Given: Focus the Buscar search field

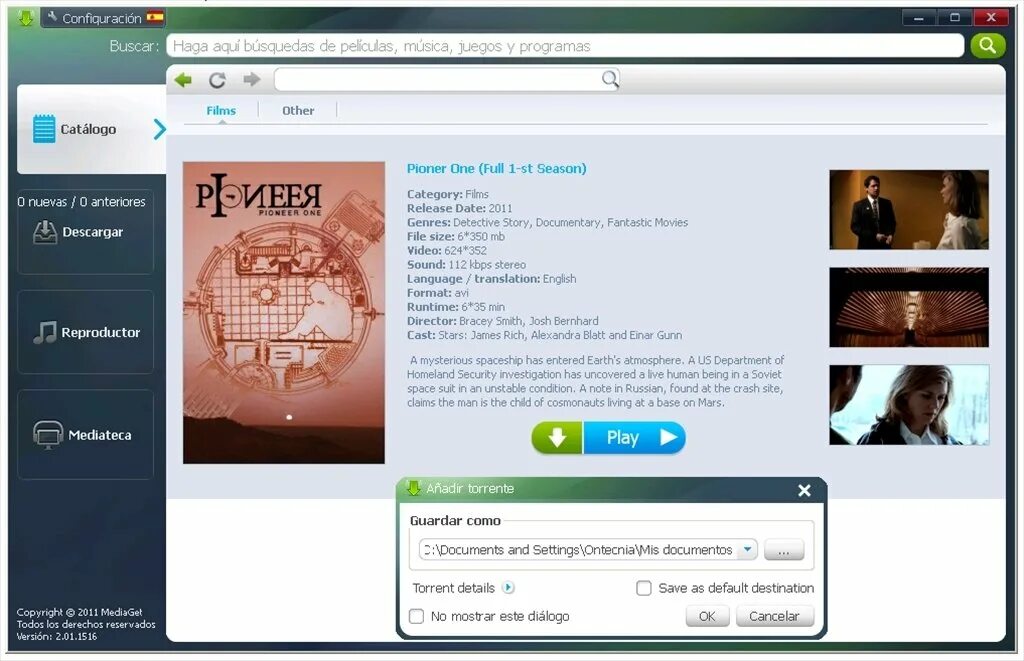Looking at the screenshot, I should pos(565,46).
